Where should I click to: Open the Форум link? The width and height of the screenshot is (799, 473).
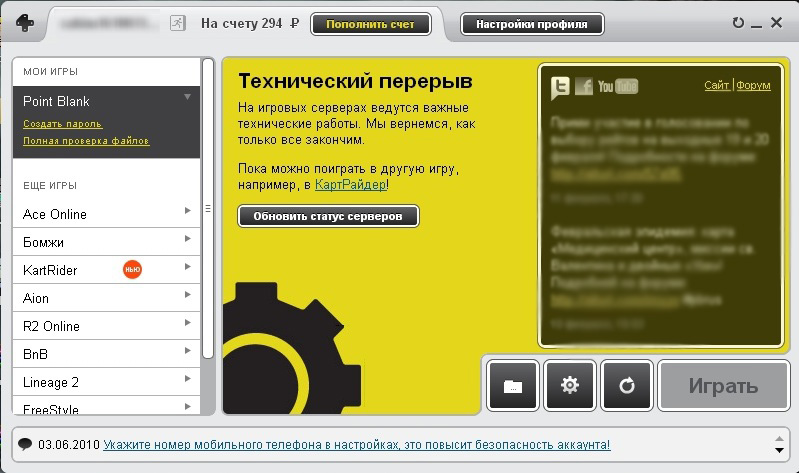(753, 86)
